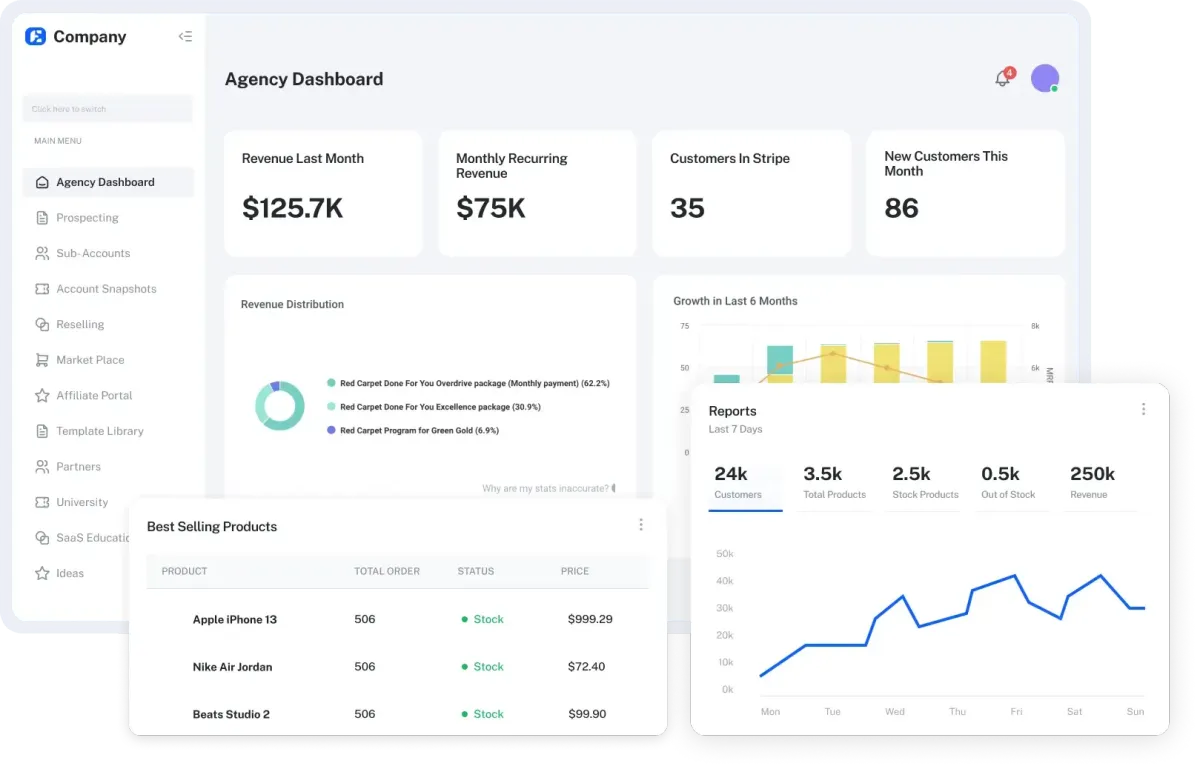
Task: Open the Reports panel three-dot menu
Action: click(x=1143, y=409)
